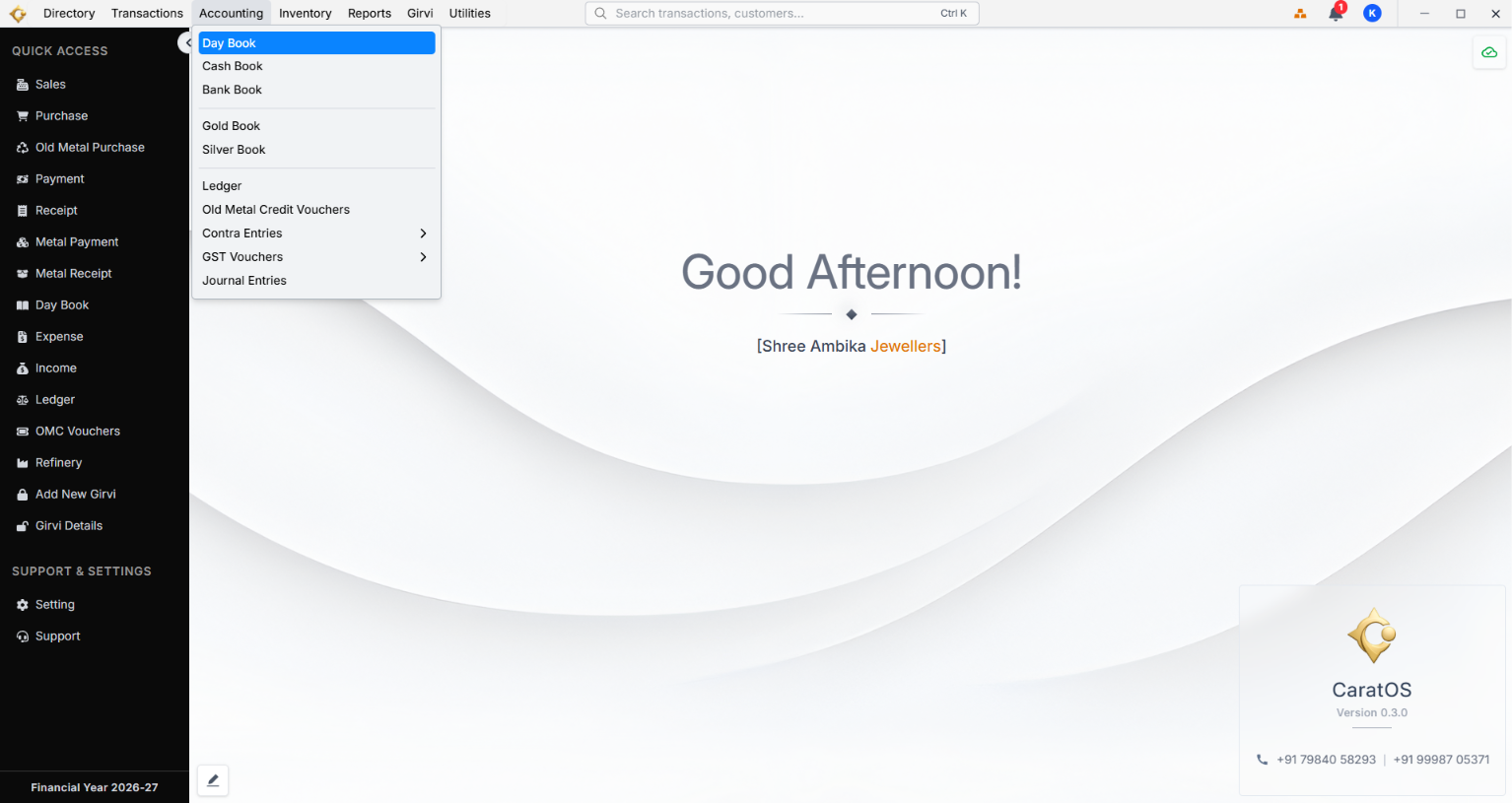Choose Old Metal Credit Vouchers entry
Image resolution: width=1512 pixels, height=803 pixels.
[x=316, y=210]
